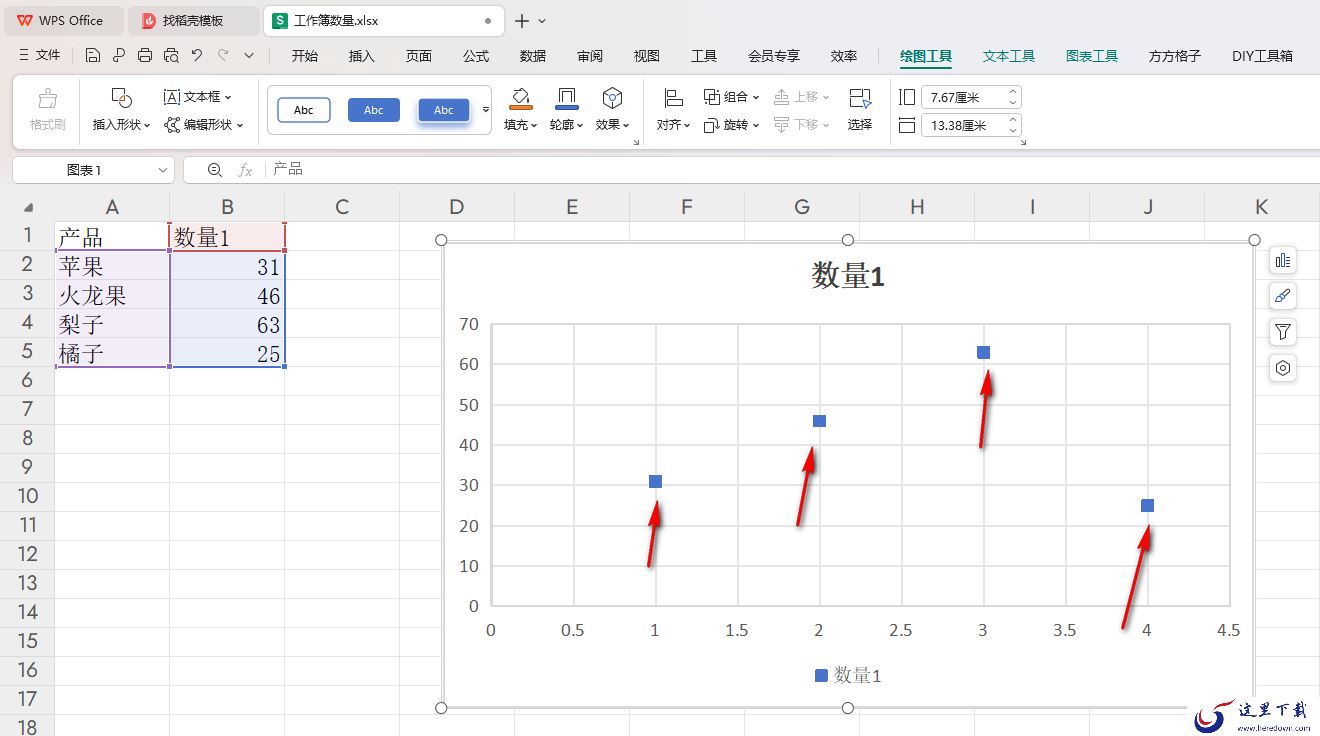Open the 对齐 align menu

point(674,110)
